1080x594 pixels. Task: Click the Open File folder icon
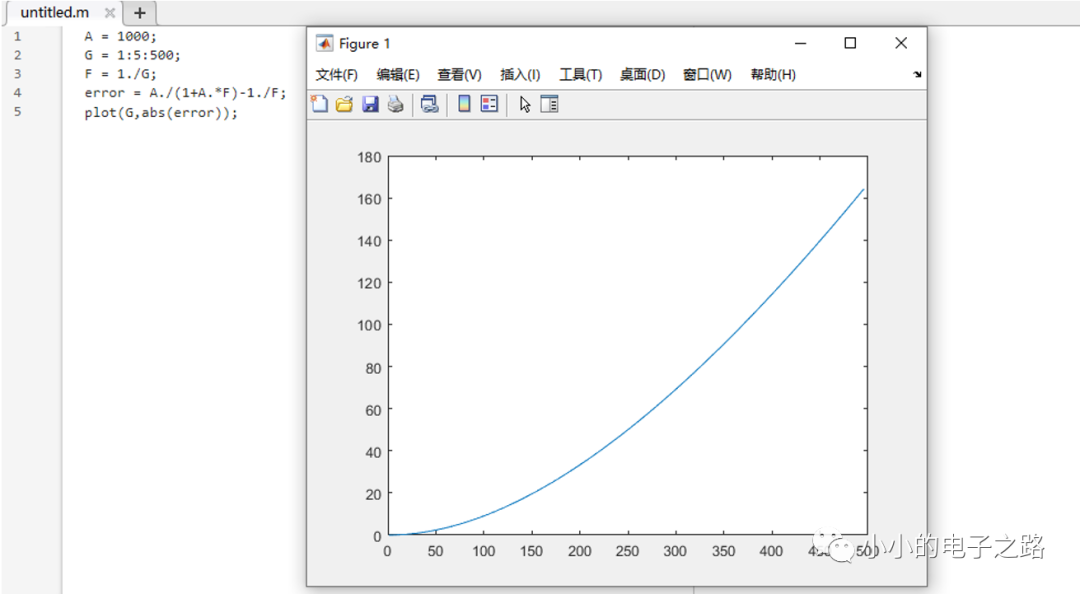(x=344, y=104)
